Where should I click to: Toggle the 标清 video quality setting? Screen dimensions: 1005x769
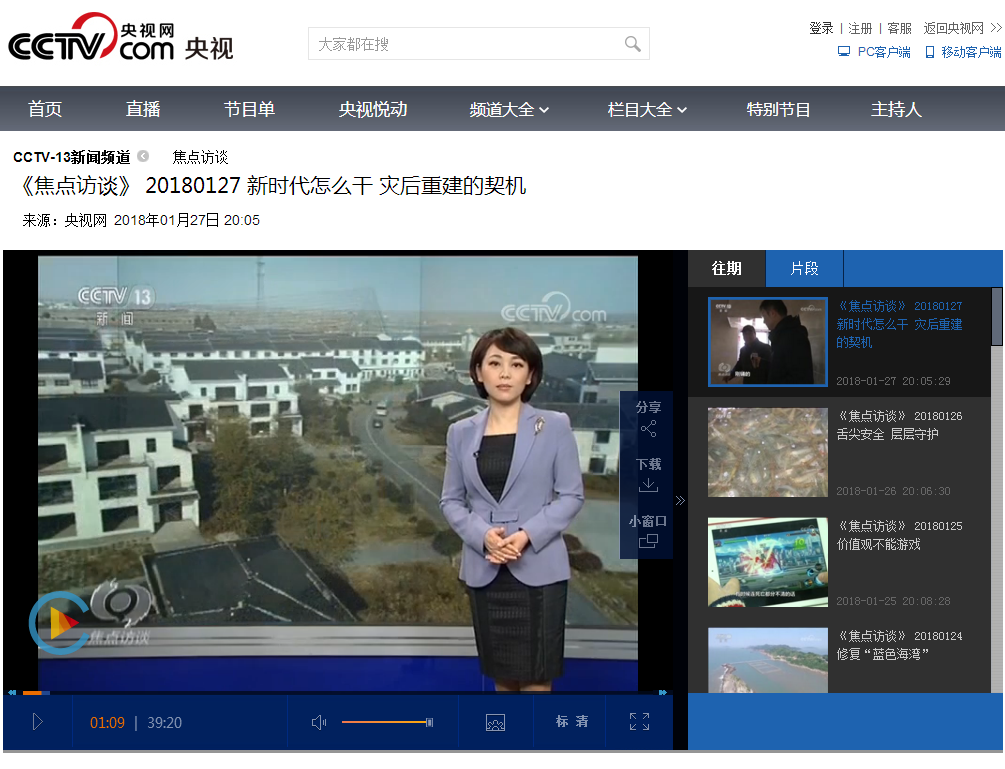pyautogui.click(x=572, y=722)
